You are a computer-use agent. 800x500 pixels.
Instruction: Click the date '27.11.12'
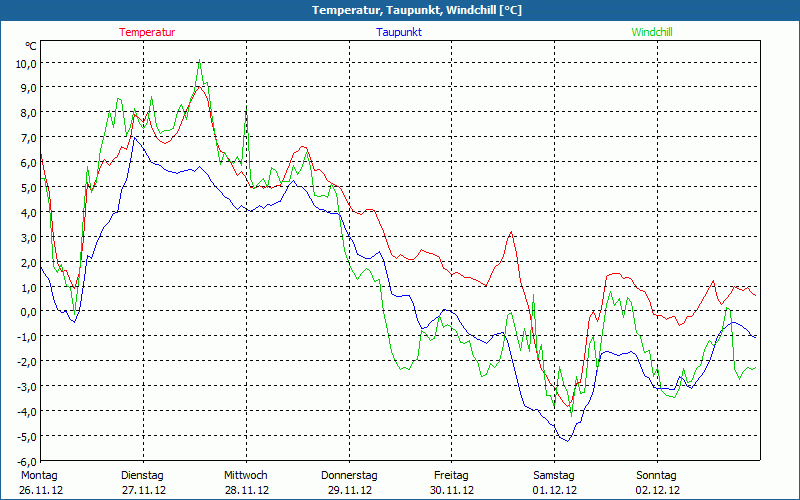144,490
